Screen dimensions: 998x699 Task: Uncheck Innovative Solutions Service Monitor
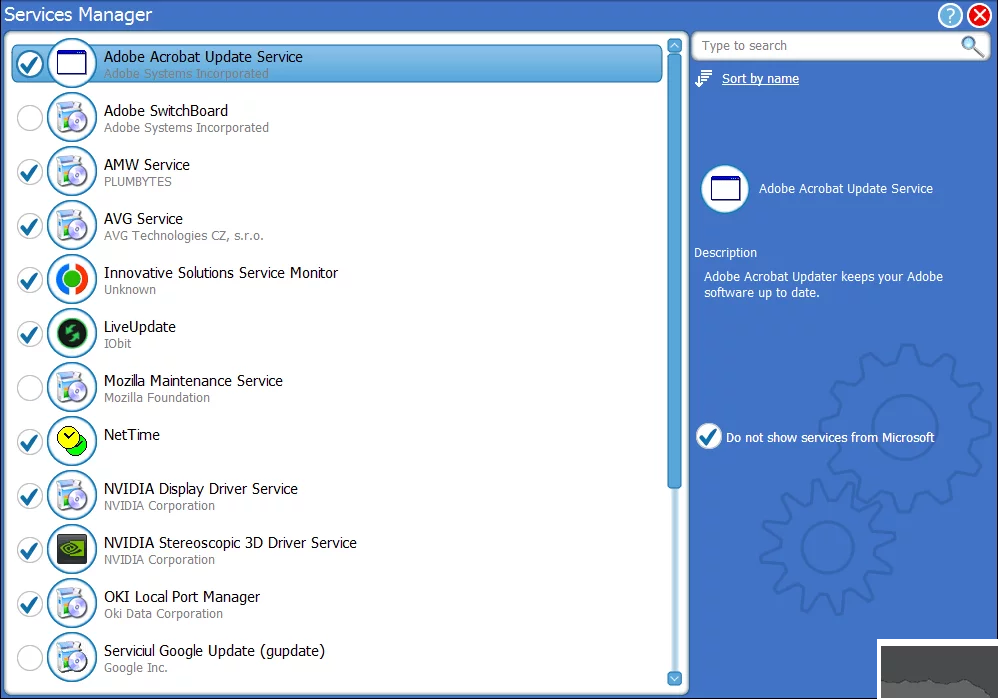pyautogui.click(x=29, y=280)
